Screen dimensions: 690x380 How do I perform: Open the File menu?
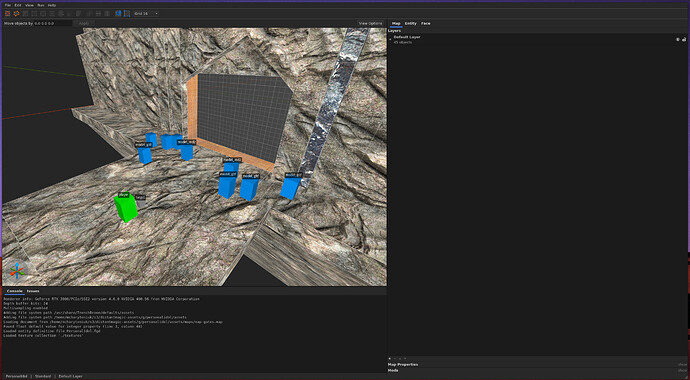pyautogui.click(x=7, y=5)
